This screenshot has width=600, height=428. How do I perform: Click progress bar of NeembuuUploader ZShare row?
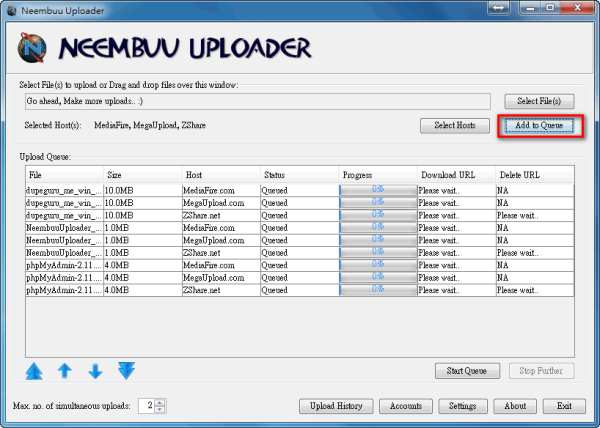point(378,253)
